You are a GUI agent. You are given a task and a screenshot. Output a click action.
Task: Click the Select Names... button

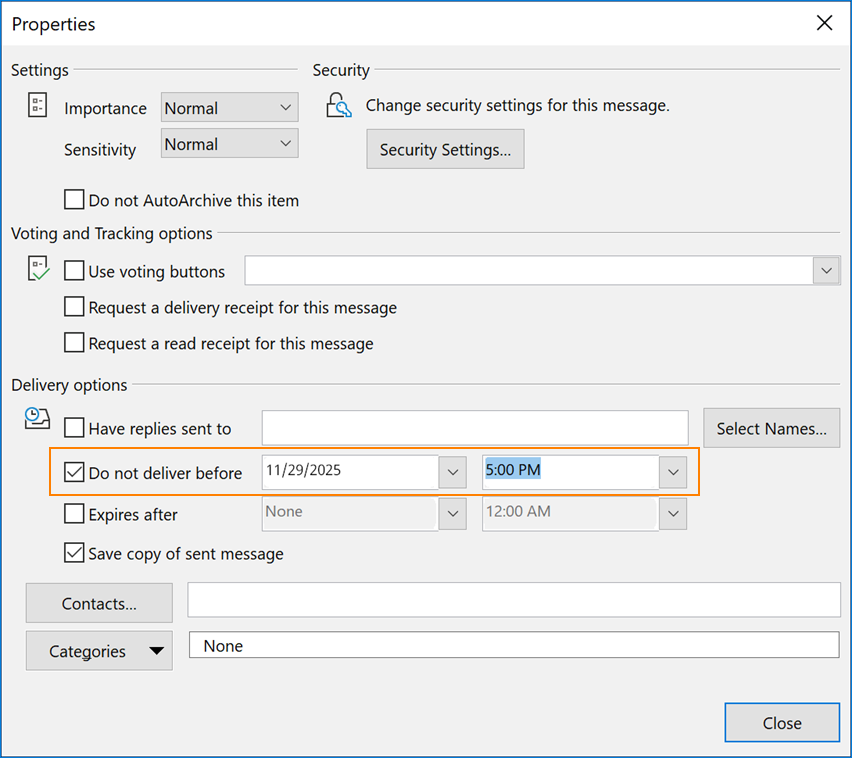pyautogui.click(x=772, y=428)
